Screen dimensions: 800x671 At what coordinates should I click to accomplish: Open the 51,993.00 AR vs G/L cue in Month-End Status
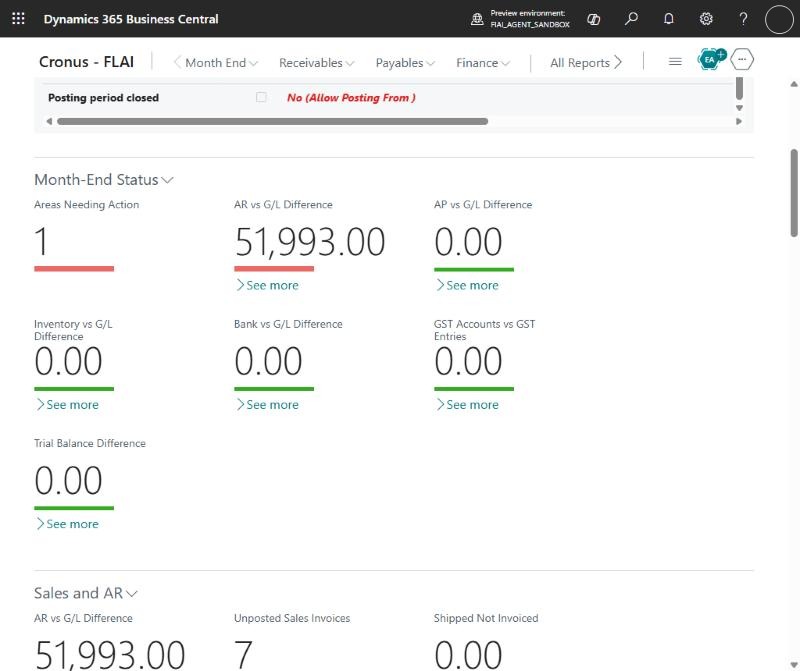pyautogui.click(x=310, y=241)
